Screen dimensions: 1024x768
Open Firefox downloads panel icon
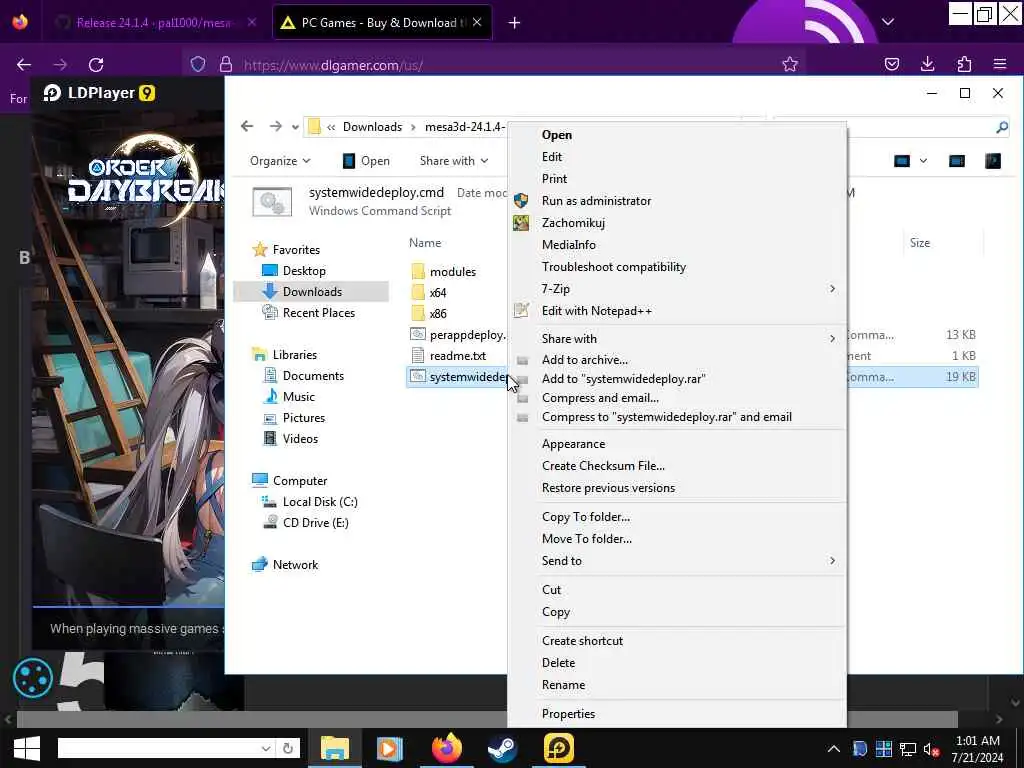point(927,64)
